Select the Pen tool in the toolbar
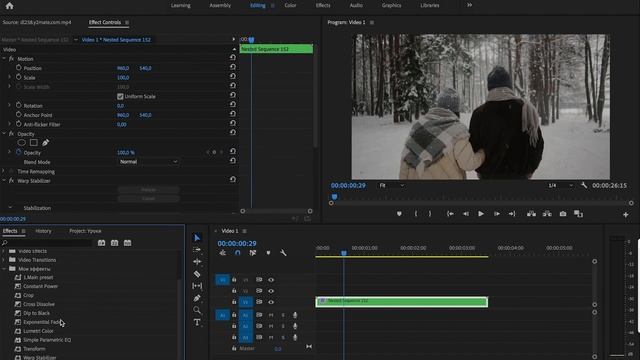The width and height of the screenshot is (640, 360). pyautogui.click(x=197, y=298)
